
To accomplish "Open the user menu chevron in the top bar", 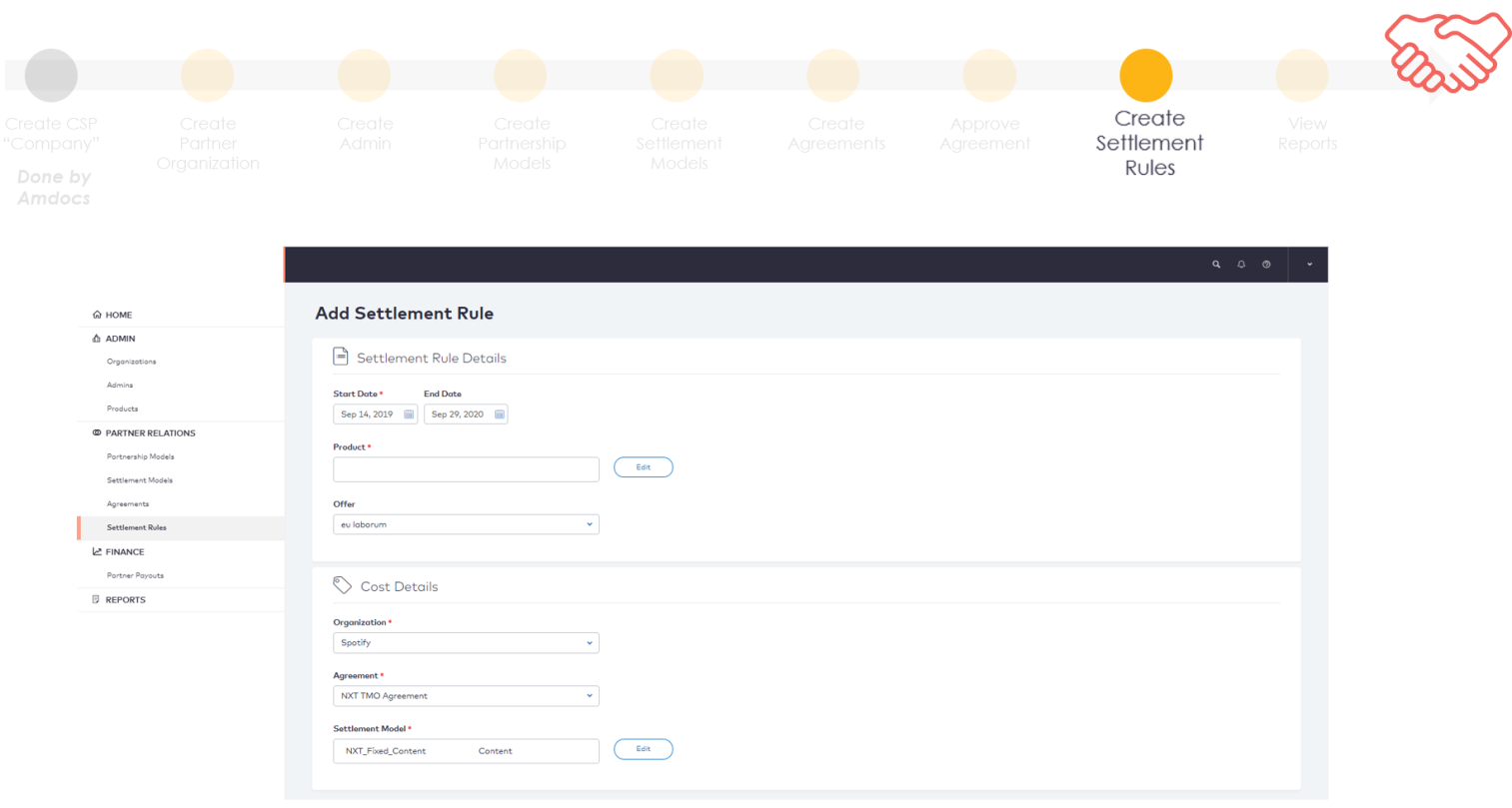I will click(x=1309, y=265).
